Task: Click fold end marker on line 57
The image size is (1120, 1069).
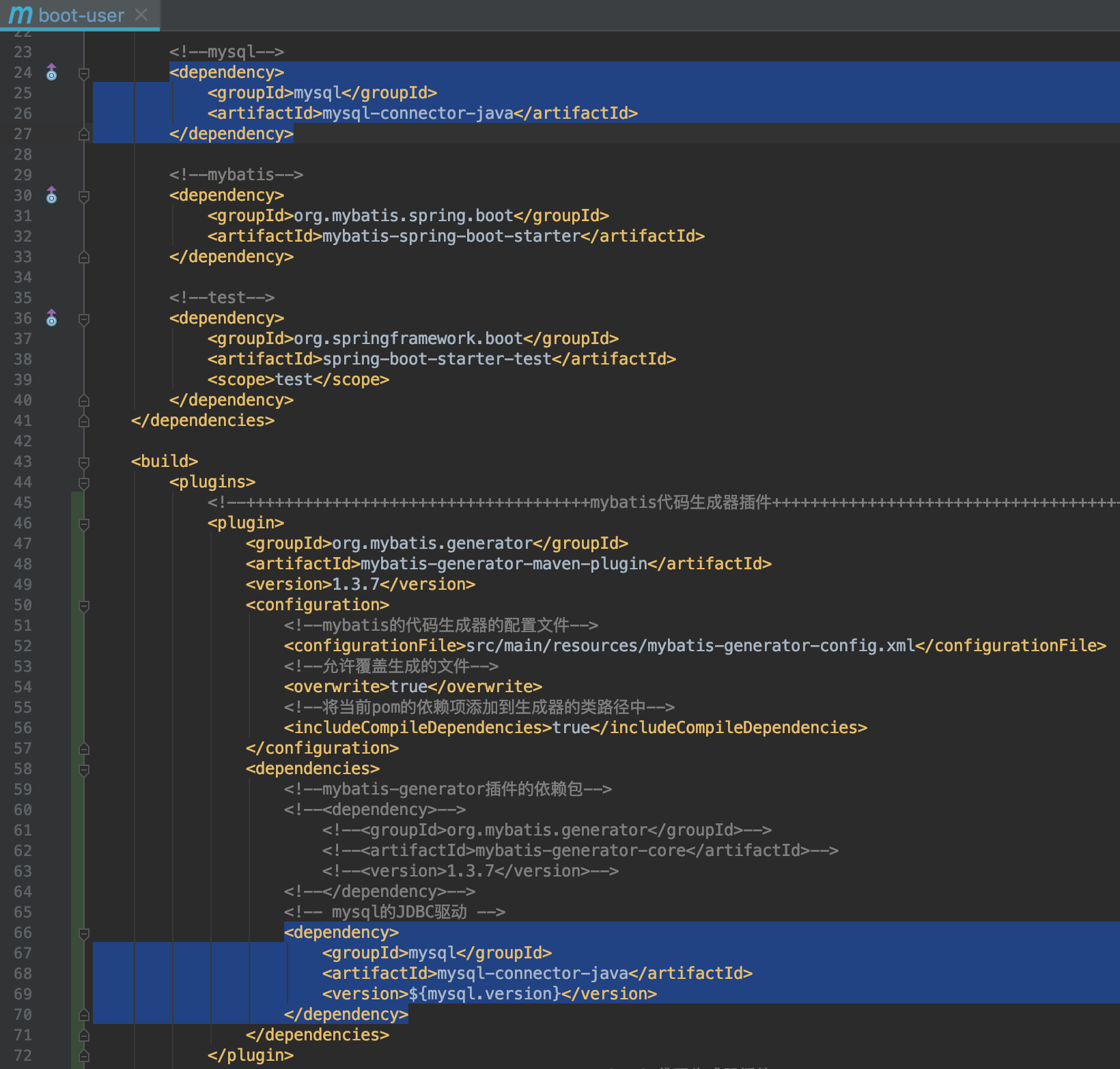Action: 84,748
